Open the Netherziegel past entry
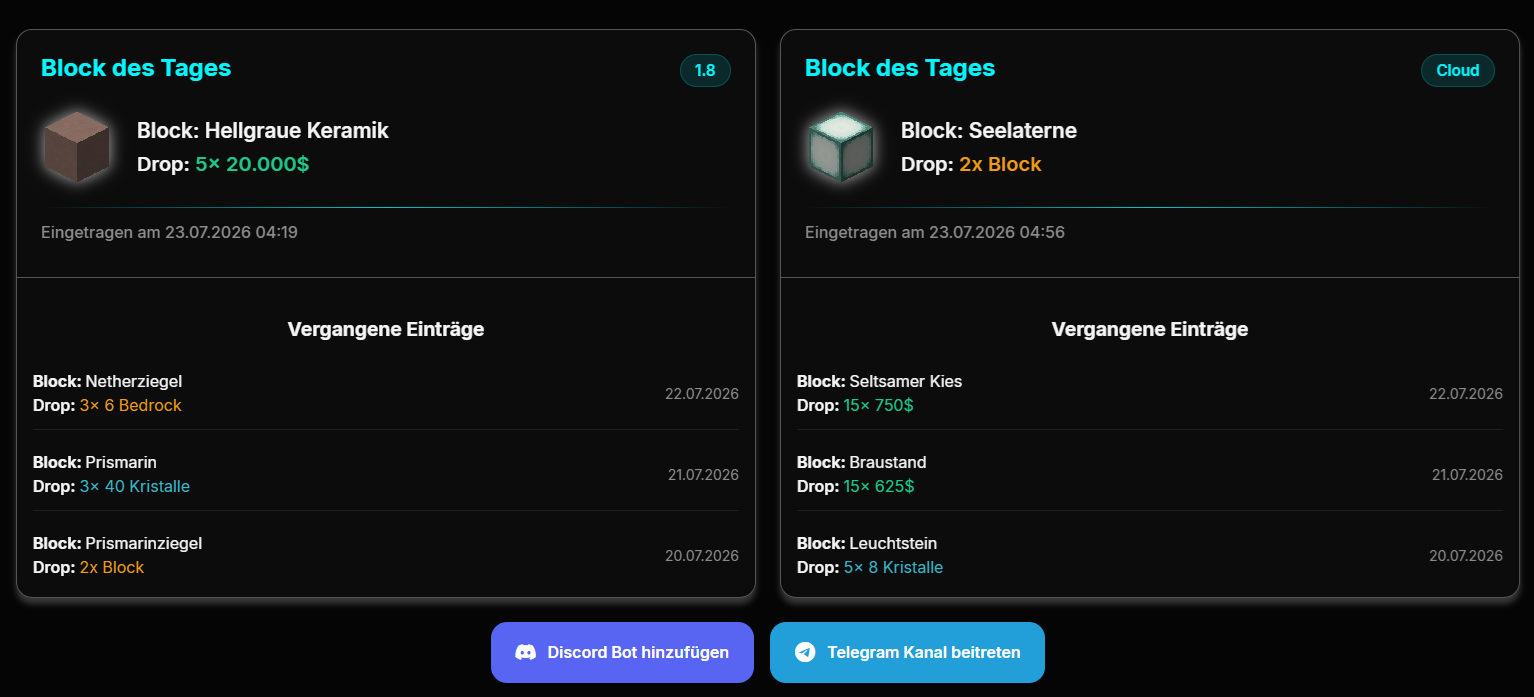 pos(386,393)
